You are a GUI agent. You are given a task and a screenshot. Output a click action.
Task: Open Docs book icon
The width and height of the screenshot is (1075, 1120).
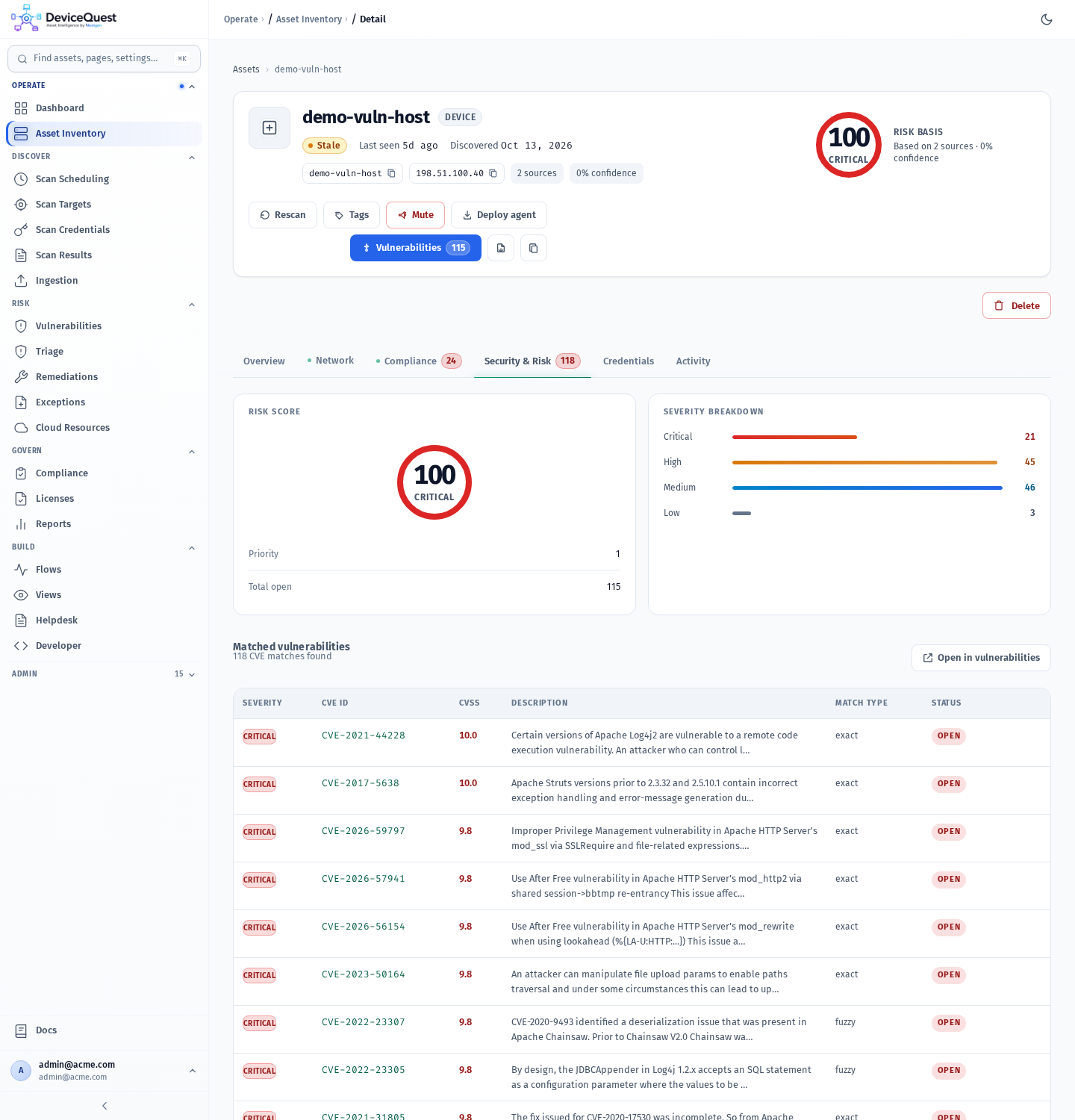pyautogui.click(x=21, y=1030)
